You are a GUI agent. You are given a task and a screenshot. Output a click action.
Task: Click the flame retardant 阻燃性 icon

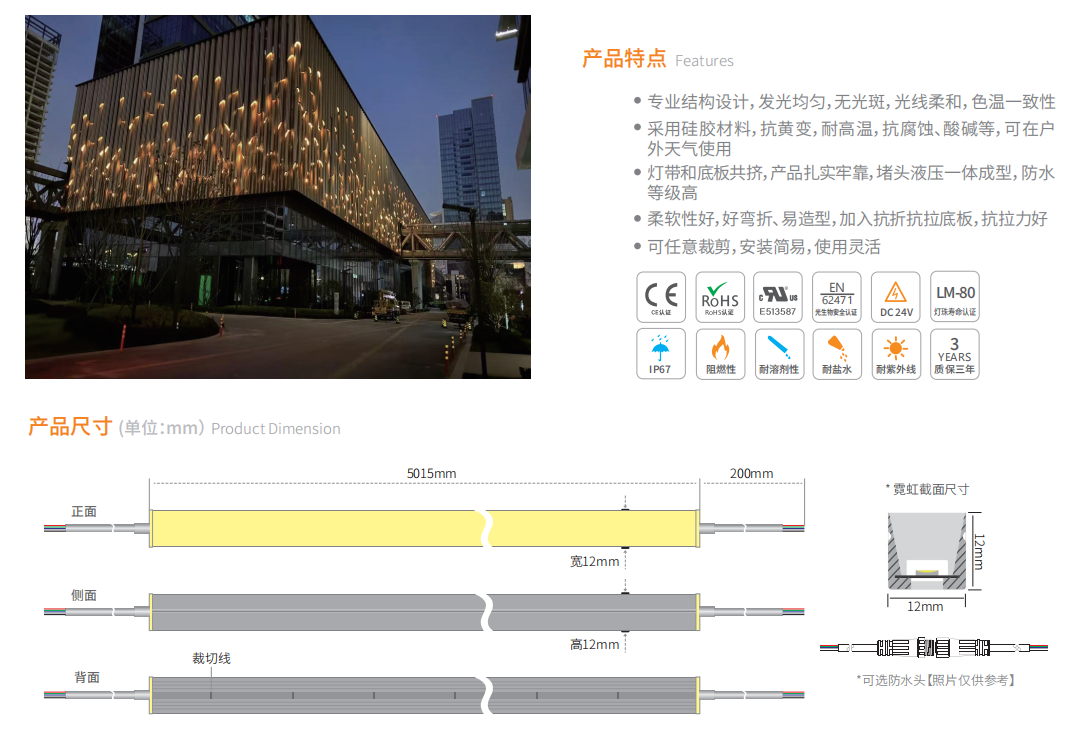719,354
